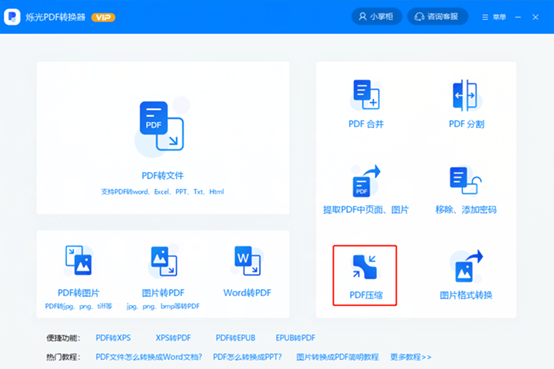The height and width of the screenshot is (369, 554).
Task: Open the EPUB转PDF quick link
Action: (295, 338)
